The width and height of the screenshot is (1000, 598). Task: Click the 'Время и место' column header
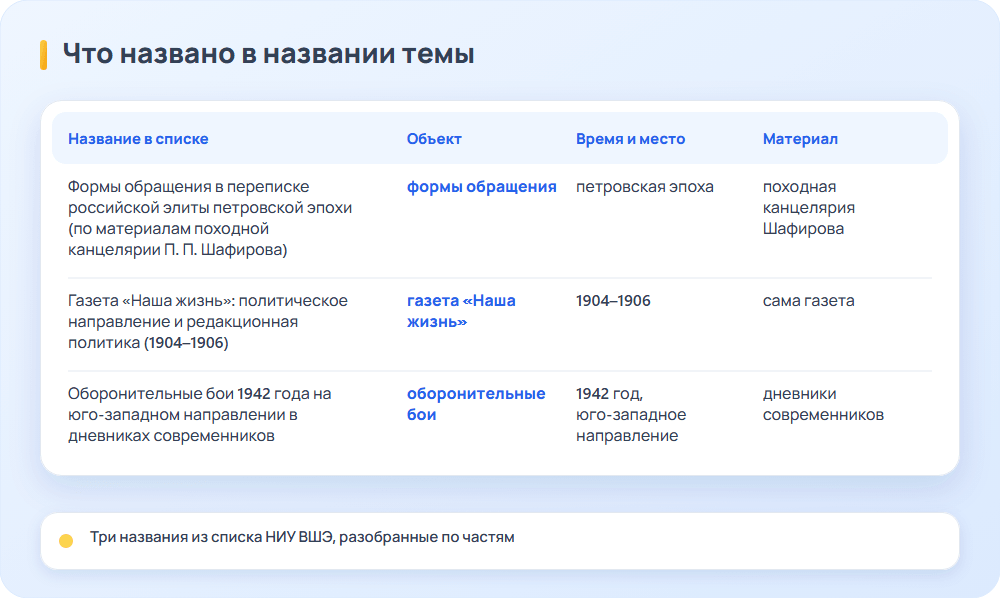coord(630,139)
